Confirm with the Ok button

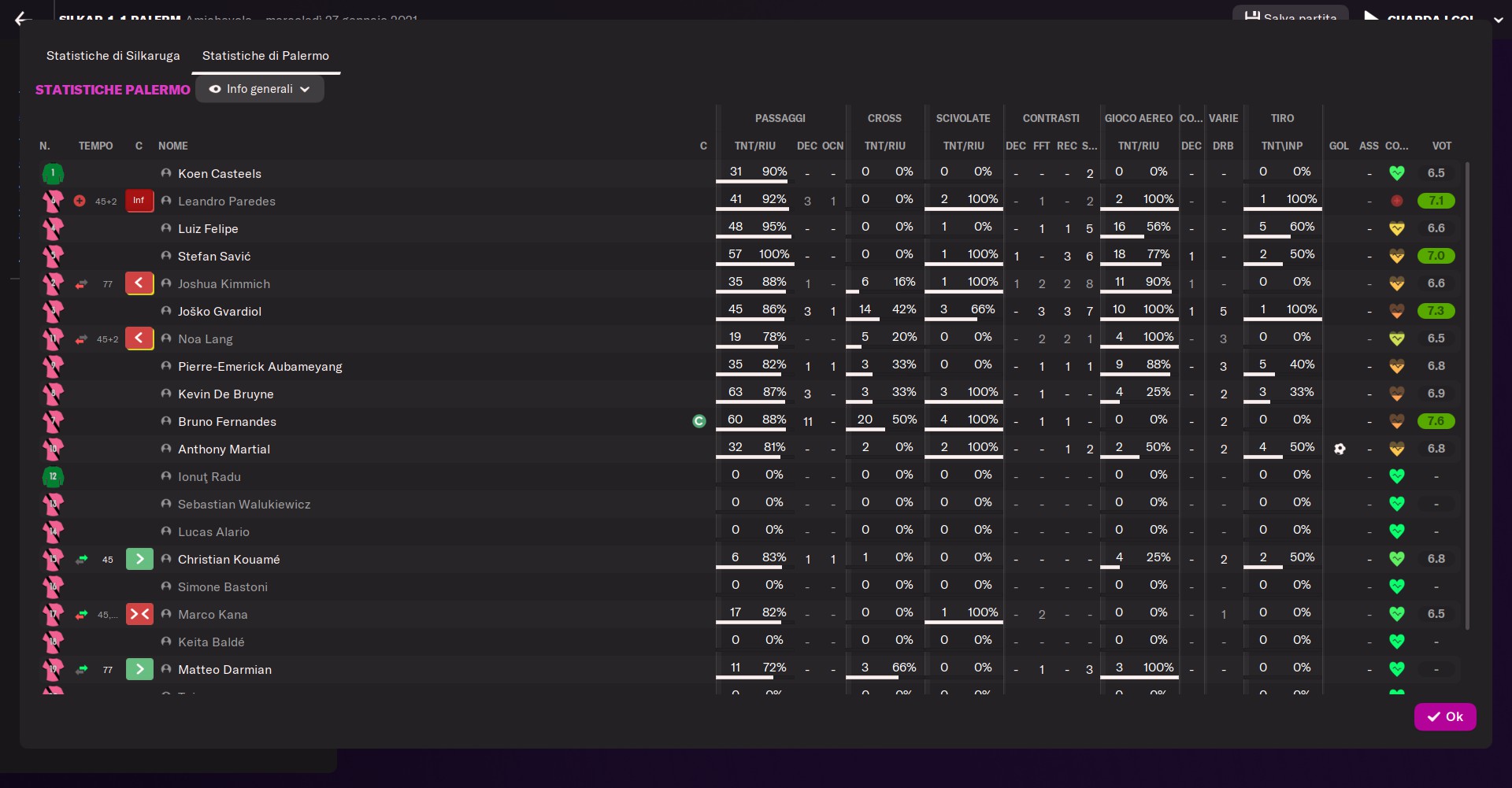(x=1445, y=716)
